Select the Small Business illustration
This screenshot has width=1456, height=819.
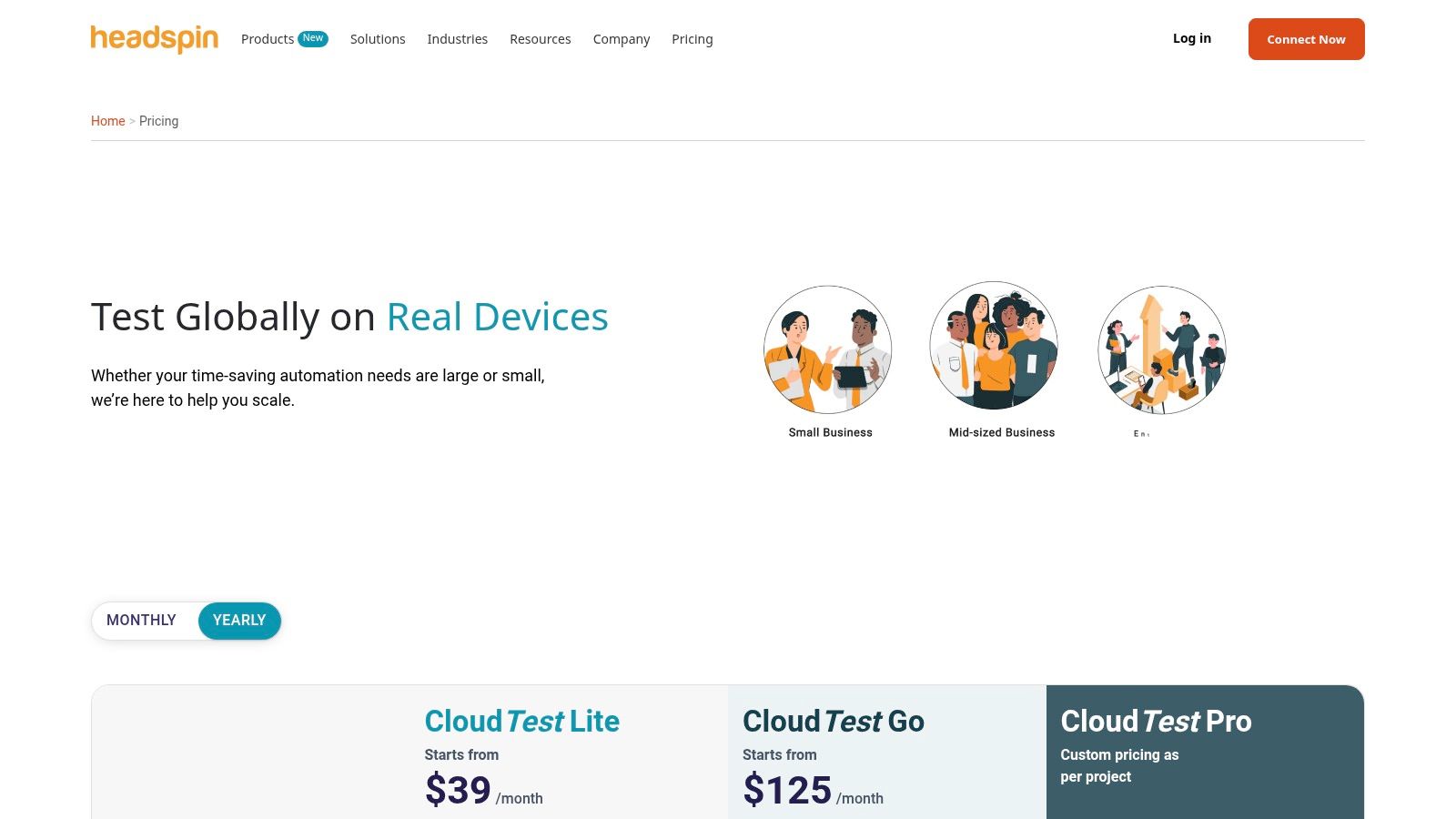click(x=828, y=349)
